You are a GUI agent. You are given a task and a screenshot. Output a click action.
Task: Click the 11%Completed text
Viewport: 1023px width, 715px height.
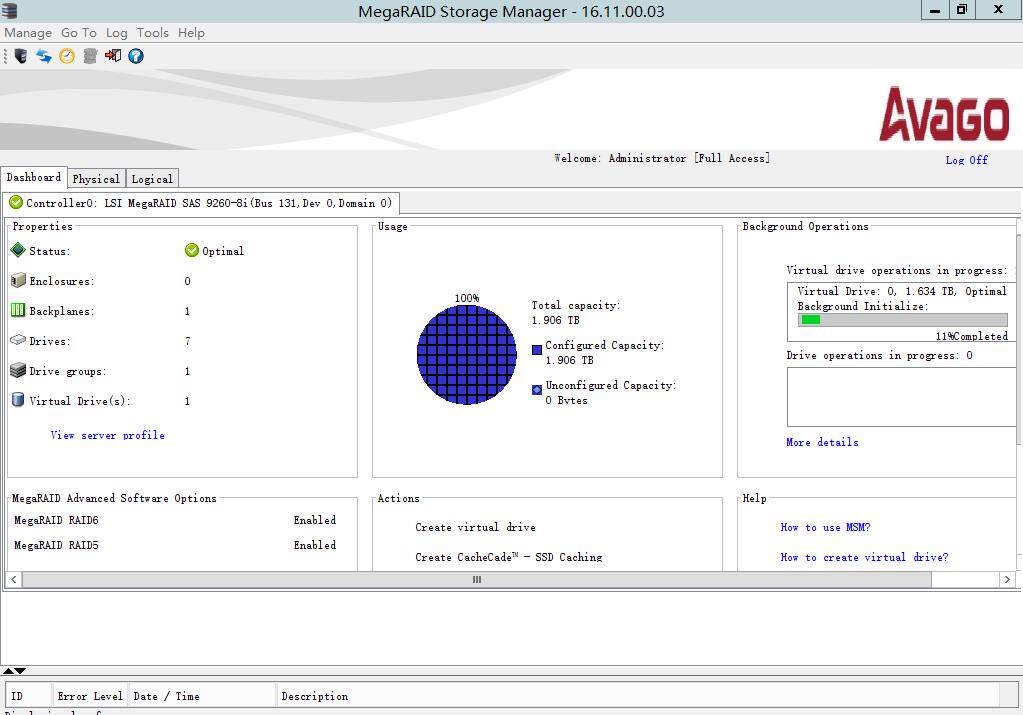[x=971, y=336]
